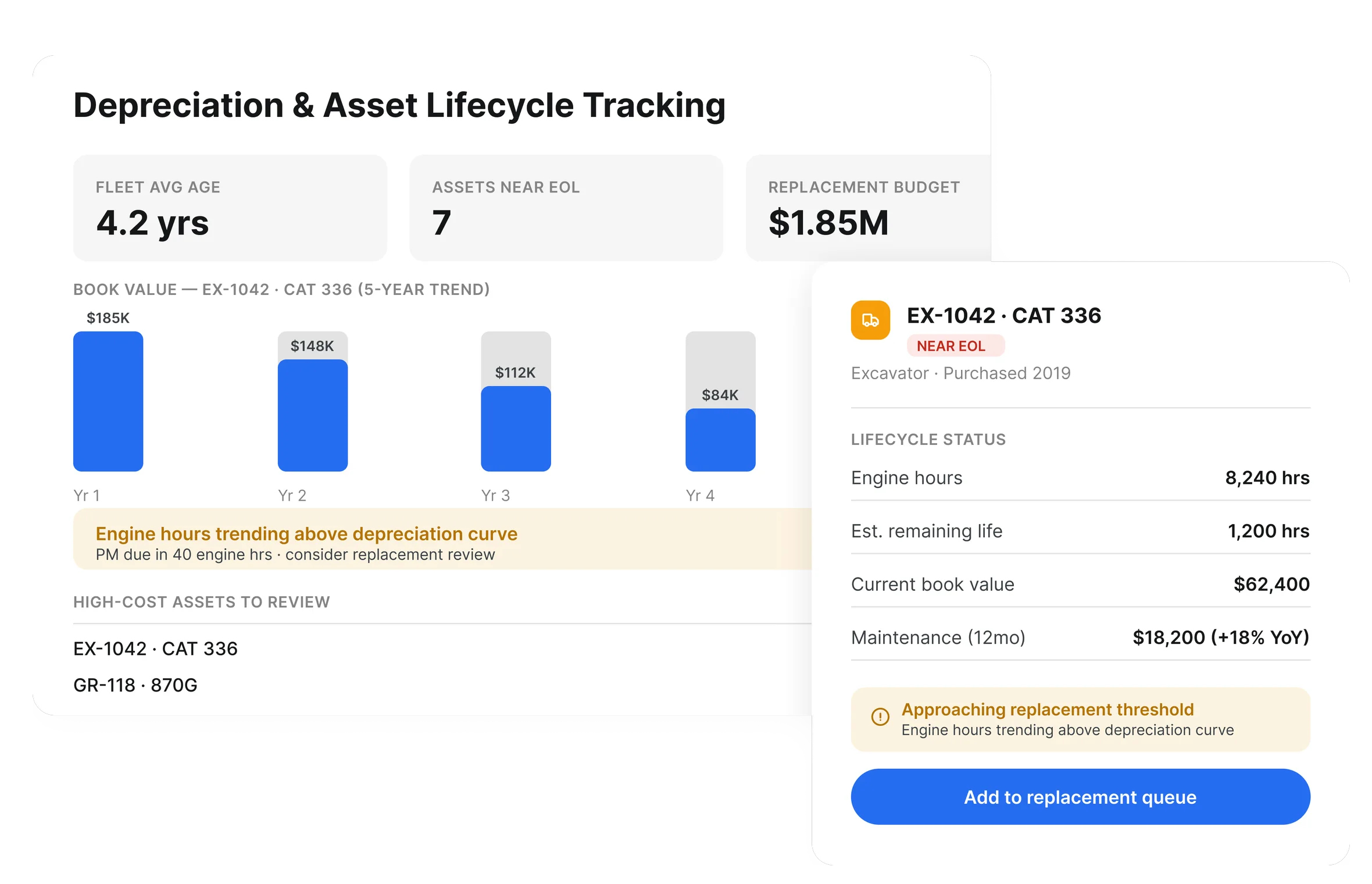This screenshot has width=1372, height=884.
Task: Click the Yr 2 axis label
Action: (x=292, y=496)
